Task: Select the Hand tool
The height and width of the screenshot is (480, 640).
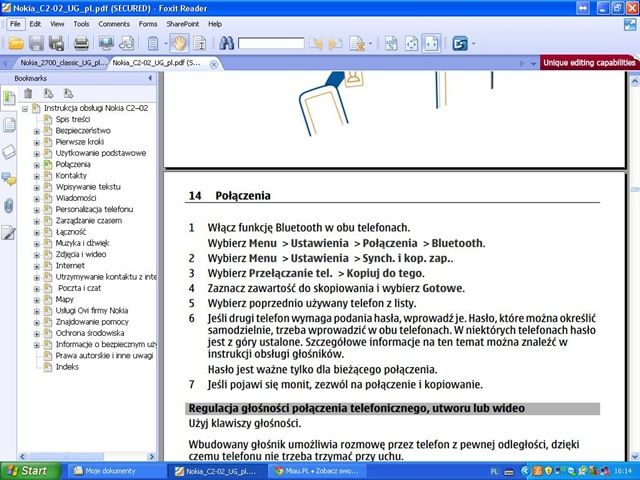Action: 179,43
